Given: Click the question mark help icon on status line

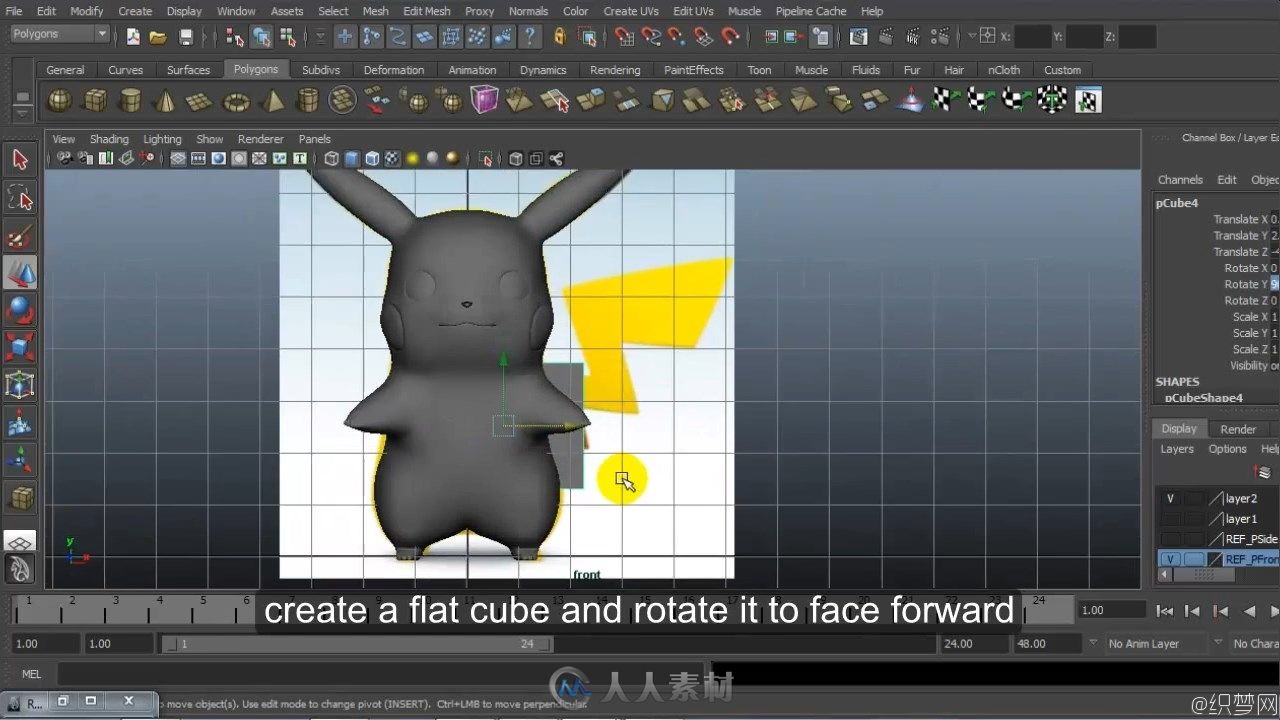Looking at the screenshot, I should click(530, 37).
